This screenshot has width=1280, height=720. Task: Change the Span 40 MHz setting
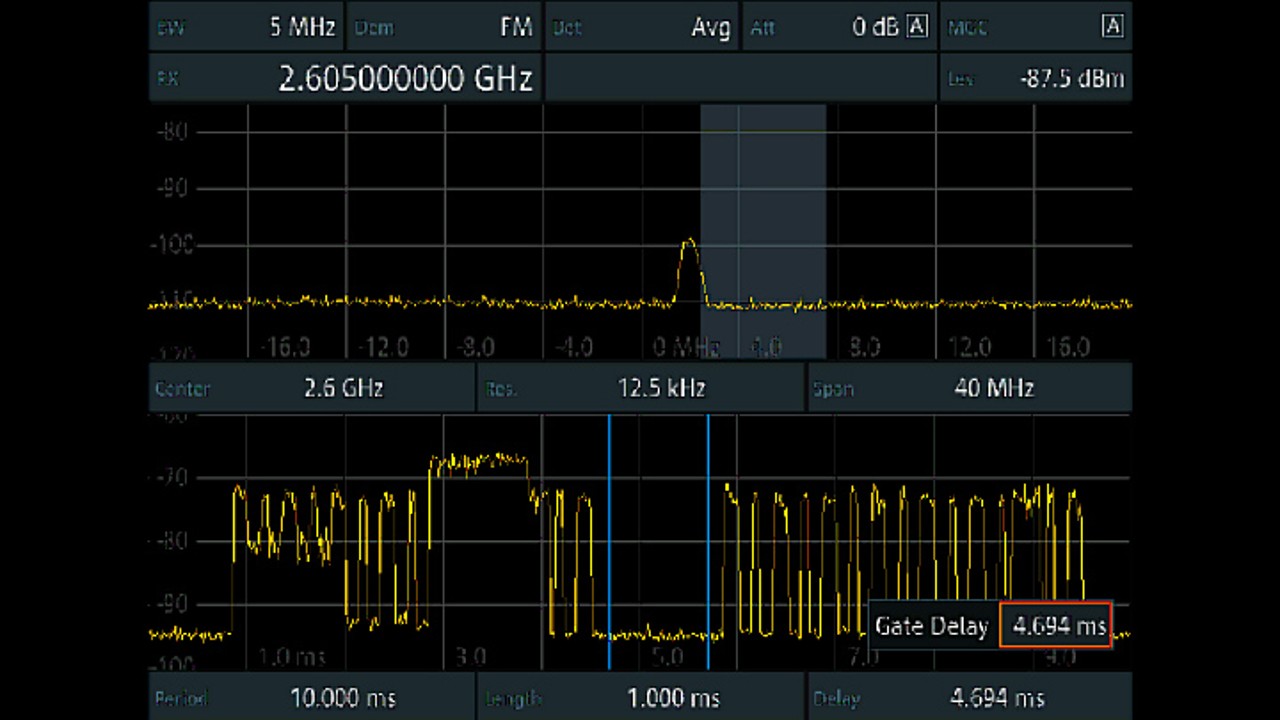coord(970,388)
